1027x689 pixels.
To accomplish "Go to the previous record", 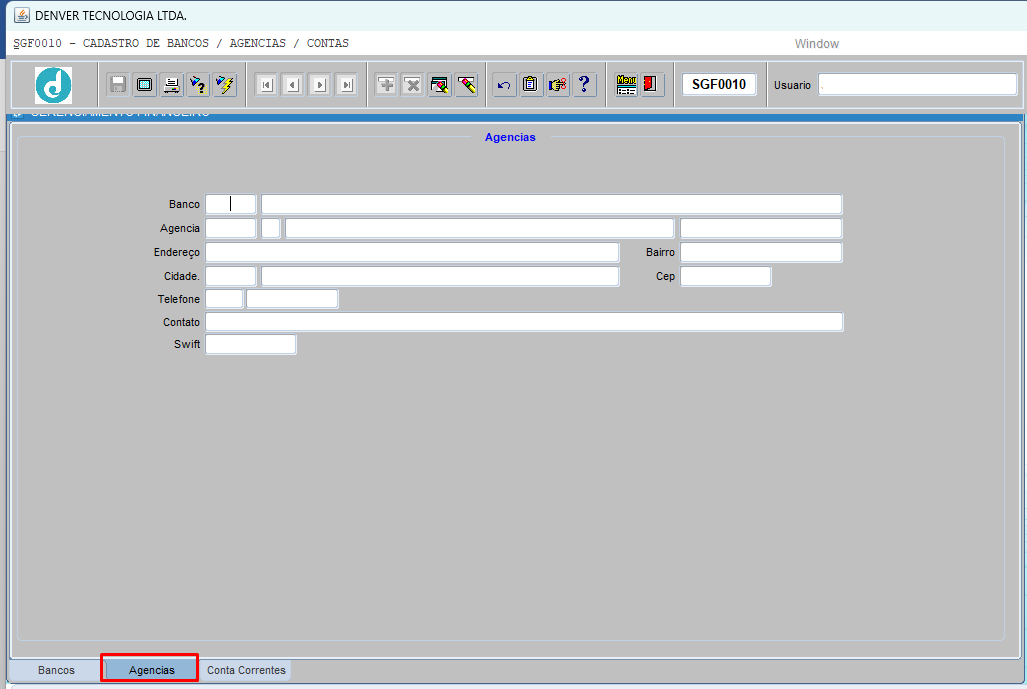I will tap(292, 85).
